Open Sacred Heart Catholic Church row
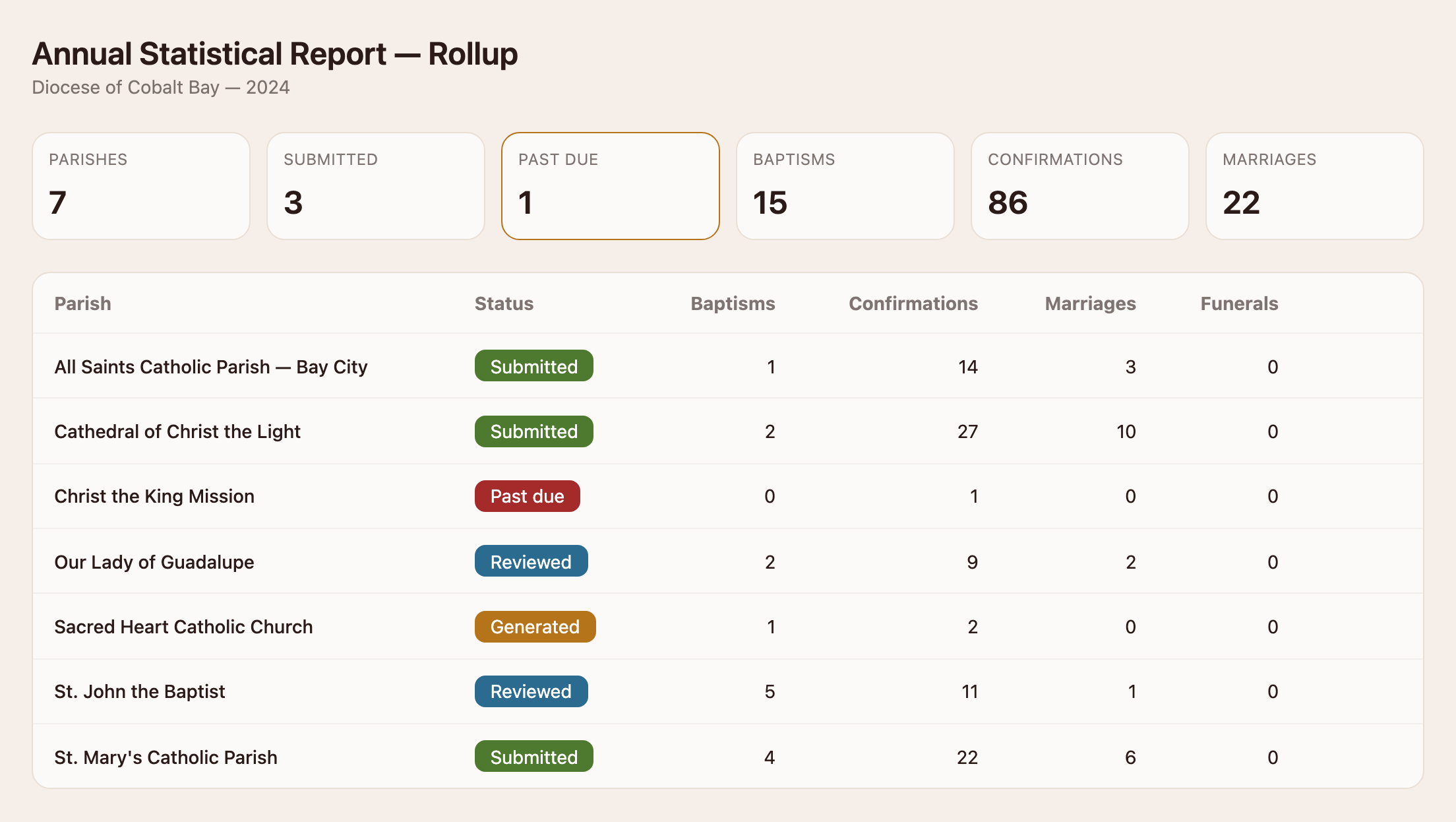Viewport: 1456px width, 822px height. (728, 627)
